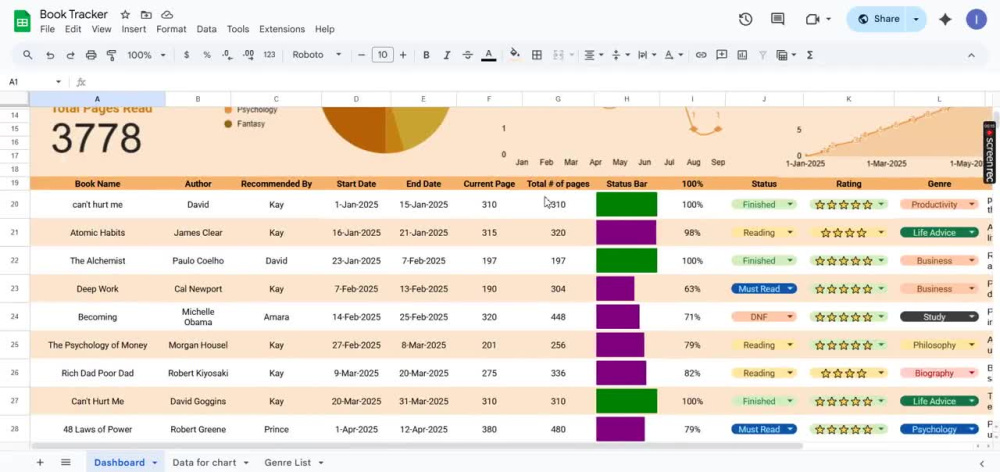Open the Google Sheets home icon
The image size is (1000, 472).
click(x=22, y=22)
